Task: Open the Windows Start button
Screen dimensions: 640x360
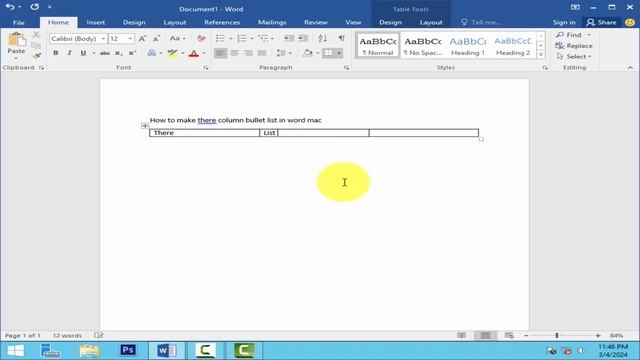Action: point(16,351)
